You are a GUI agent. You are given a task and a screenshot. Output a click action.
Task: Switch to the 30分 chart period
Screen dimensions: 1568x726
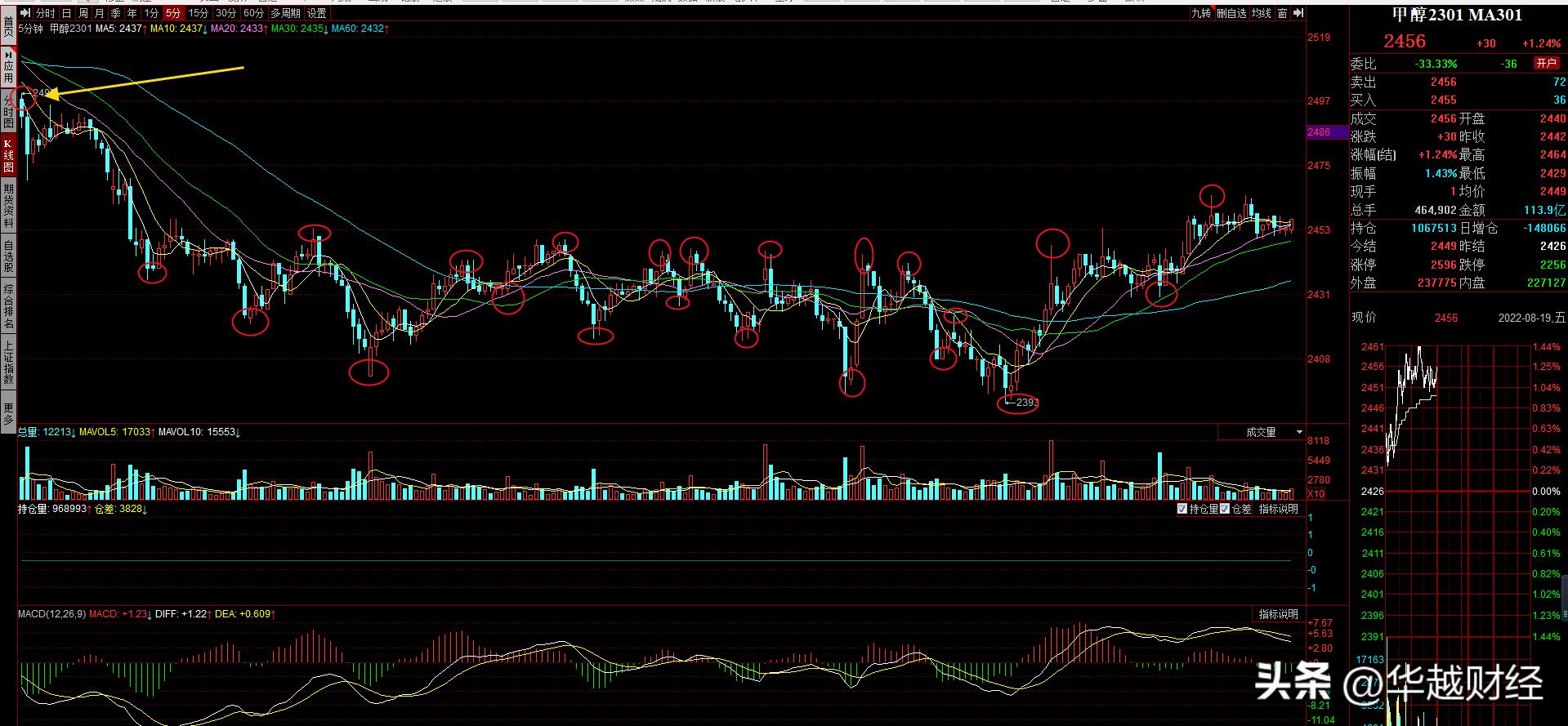[226, 13]
